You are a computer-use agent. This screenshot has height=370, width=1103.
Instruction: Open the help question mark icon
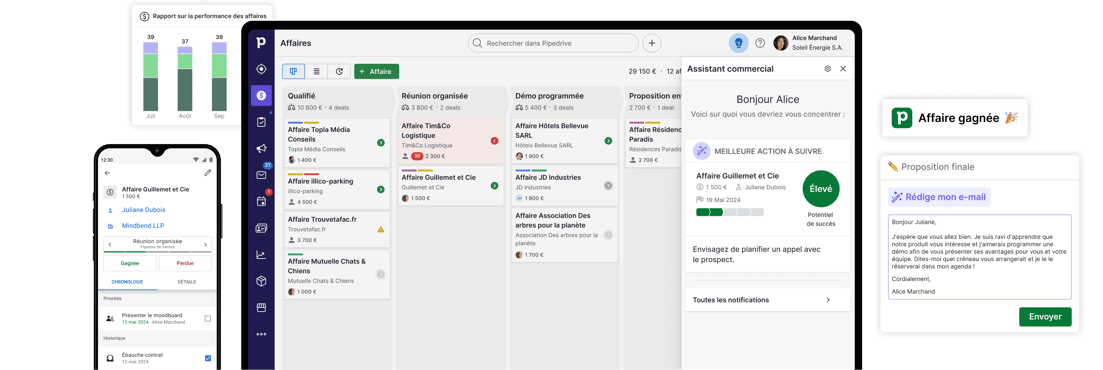(x=760, y=43)
